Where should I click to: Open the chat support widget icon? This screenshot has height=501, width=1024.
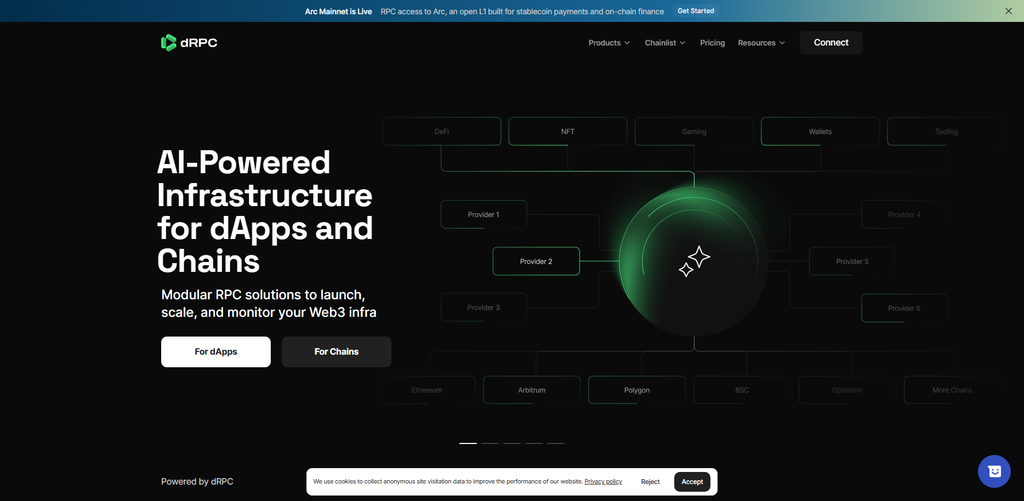[994, 471]
